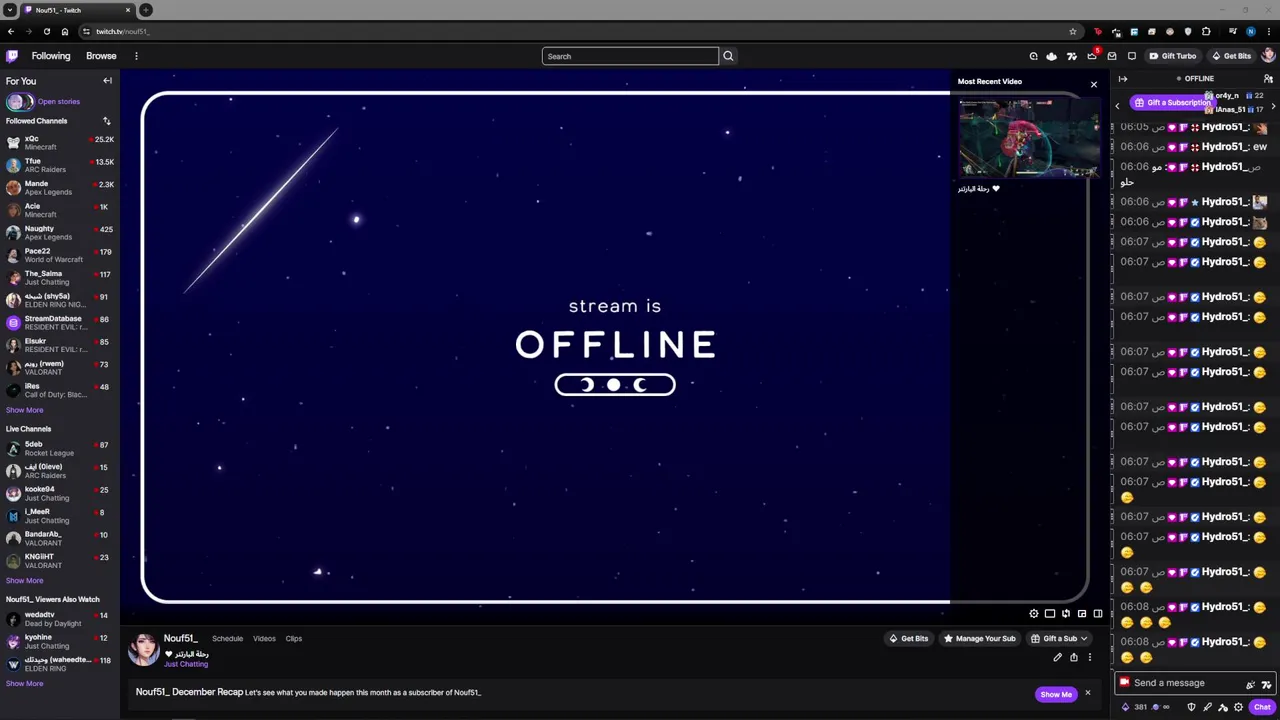Sort followed channels with the sort icon
Screen dimensions: 1280x720
106,121
